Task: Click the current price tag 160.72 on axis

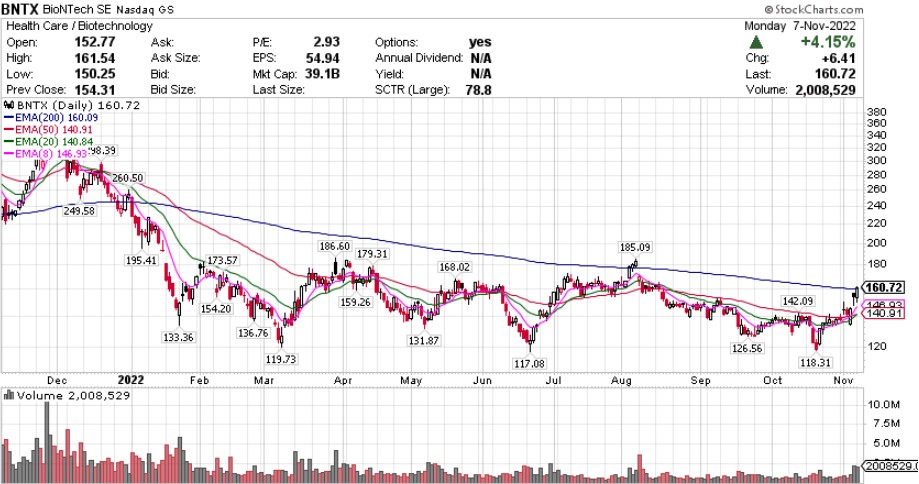Action: [883, 287]
